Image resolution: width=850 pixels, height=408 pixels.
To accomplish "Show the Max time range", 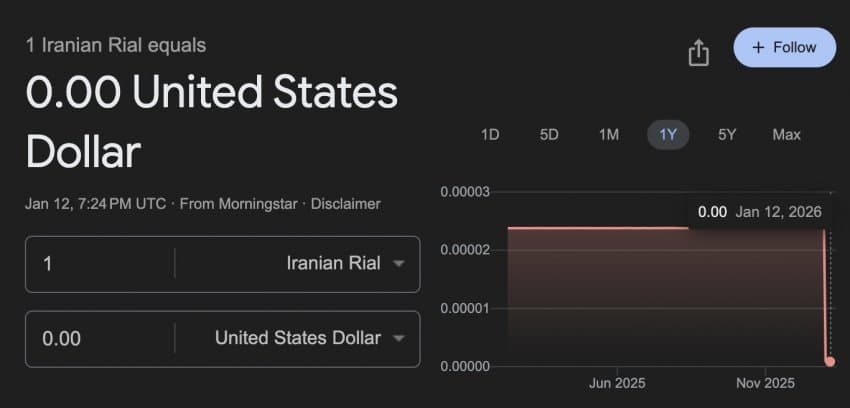I will pyautogui.click(x=786, y=134).
